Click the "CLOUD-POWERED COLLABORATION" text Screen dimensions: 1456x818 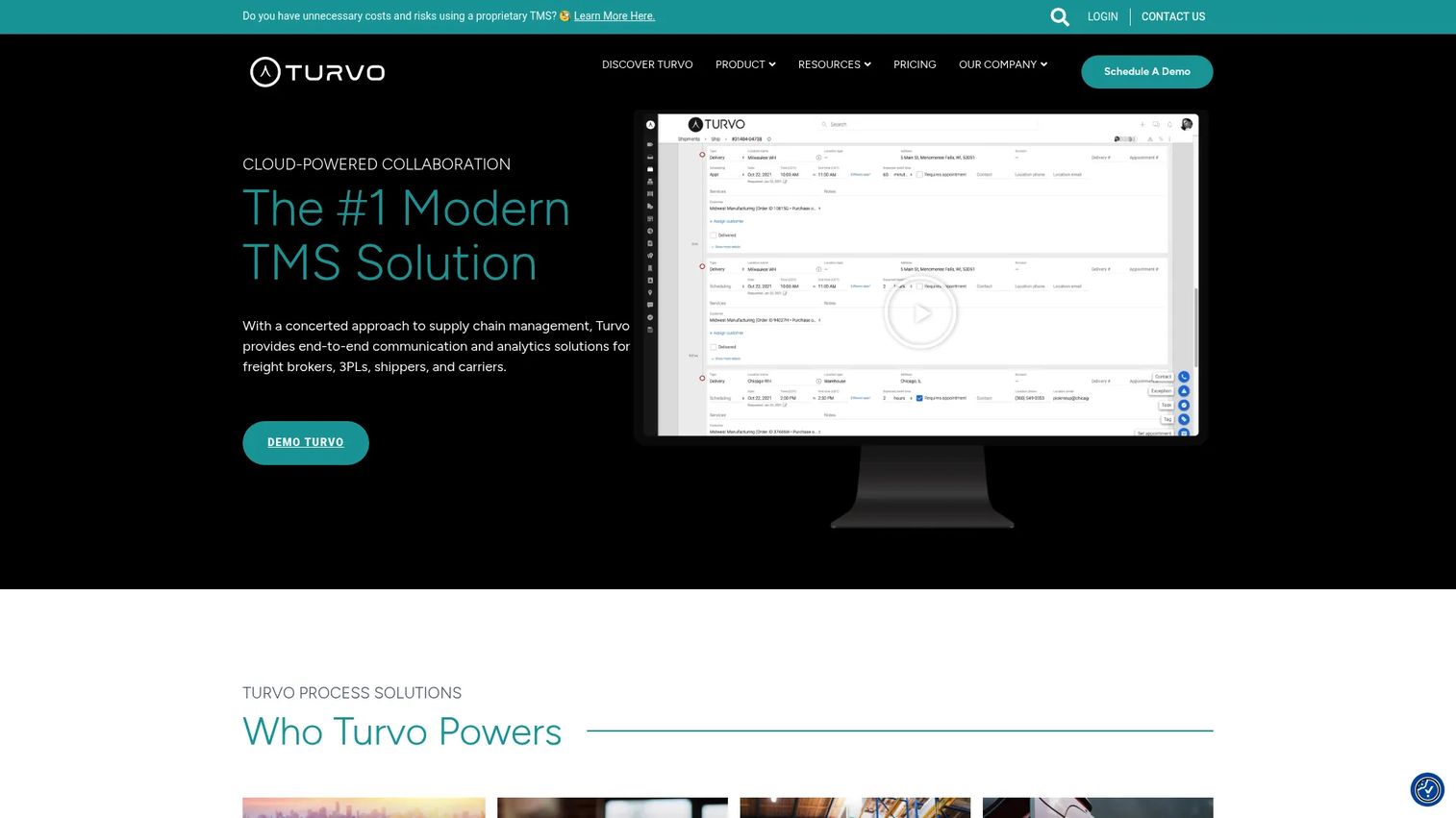tap(377, 164)
